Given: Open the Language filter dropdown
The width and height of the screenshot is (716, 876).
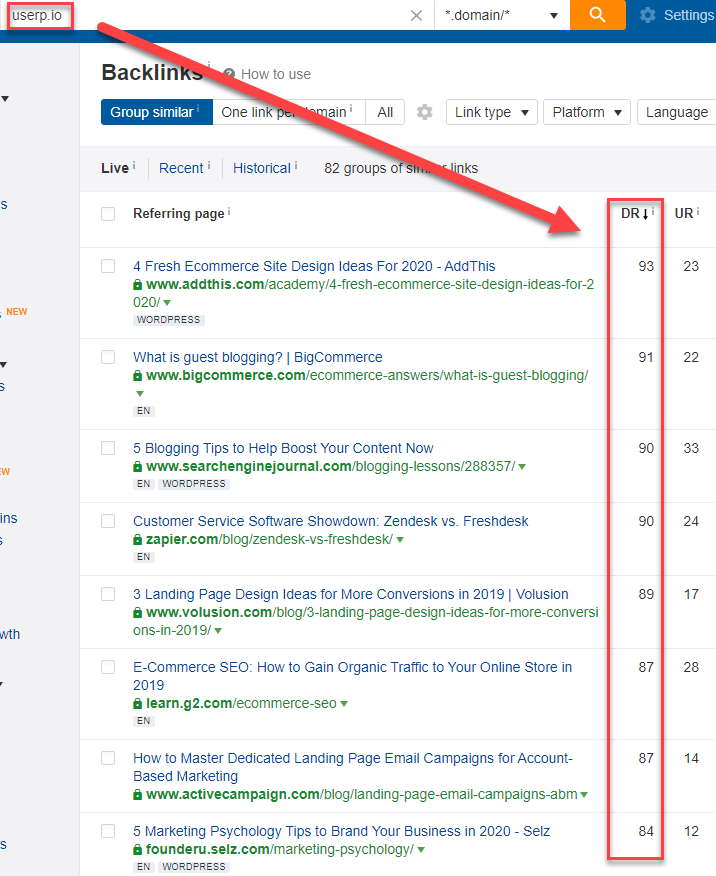Looking at the screenshot, I should pos(677,112).
